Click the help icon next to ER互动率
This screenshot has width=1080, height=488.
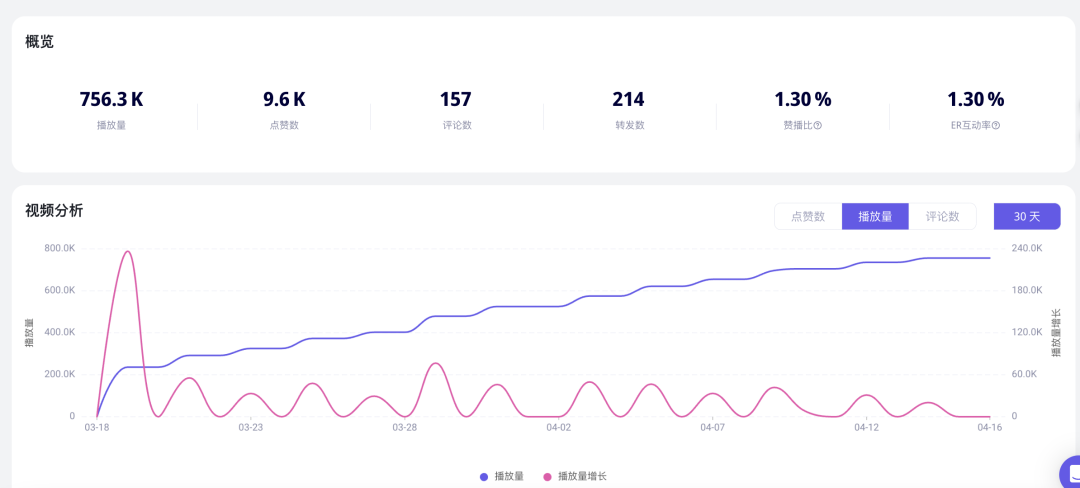(x=996, y=126)
